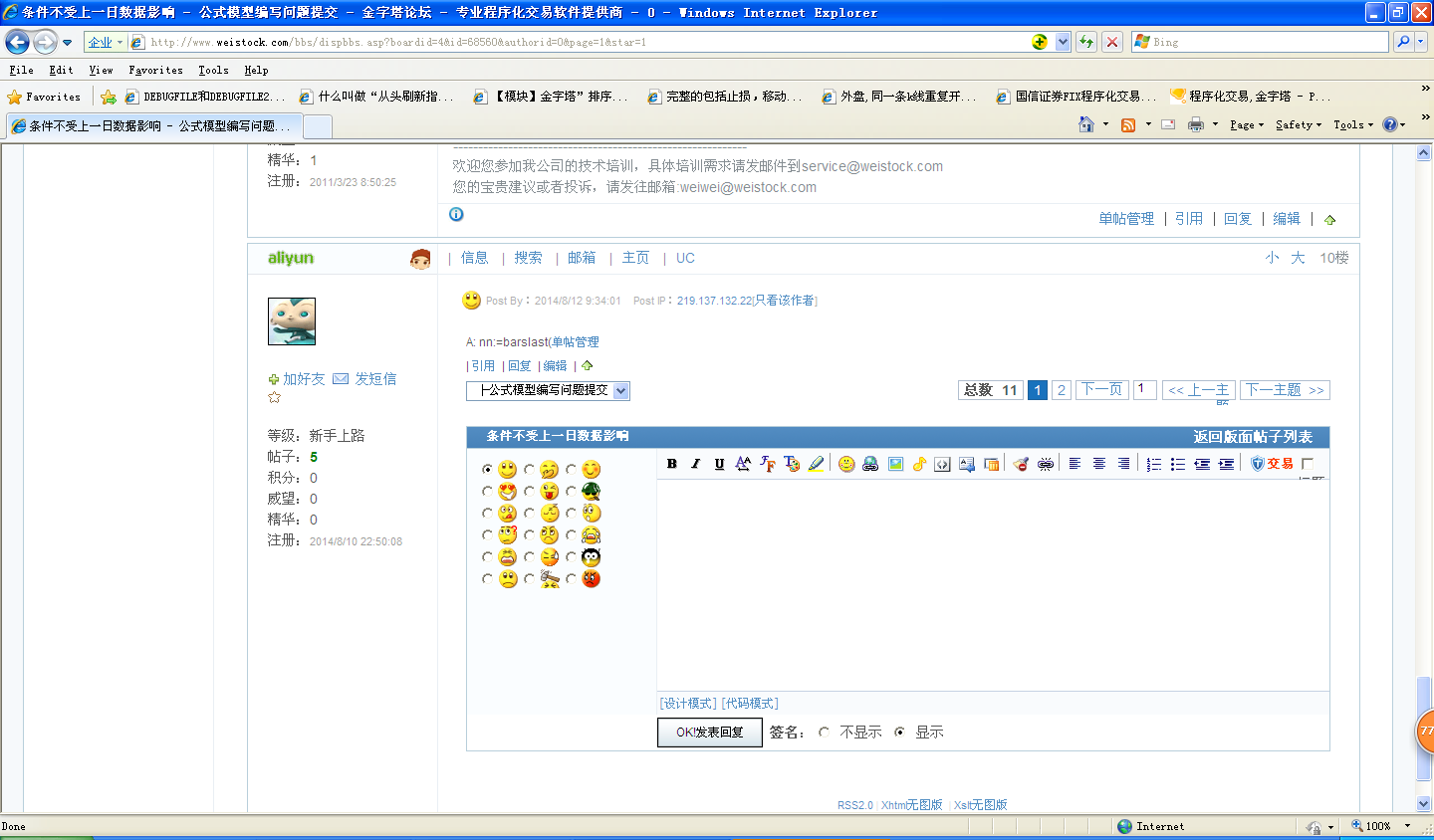Click the underline text icon
Image resolution: width=1434 pixels, height=840 pixels.
coord(719,464)
